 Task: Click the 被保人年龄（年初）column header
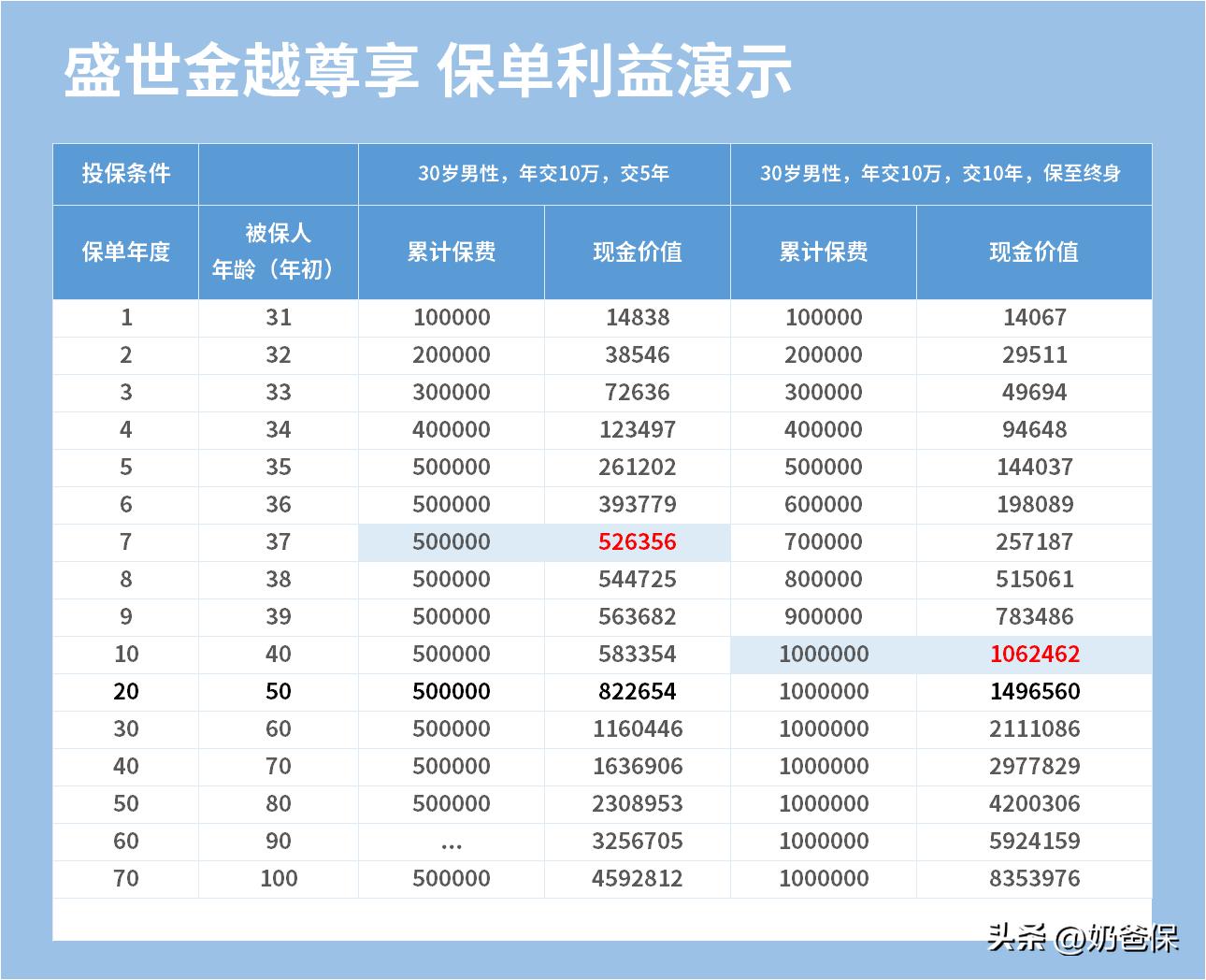point(277,251)
